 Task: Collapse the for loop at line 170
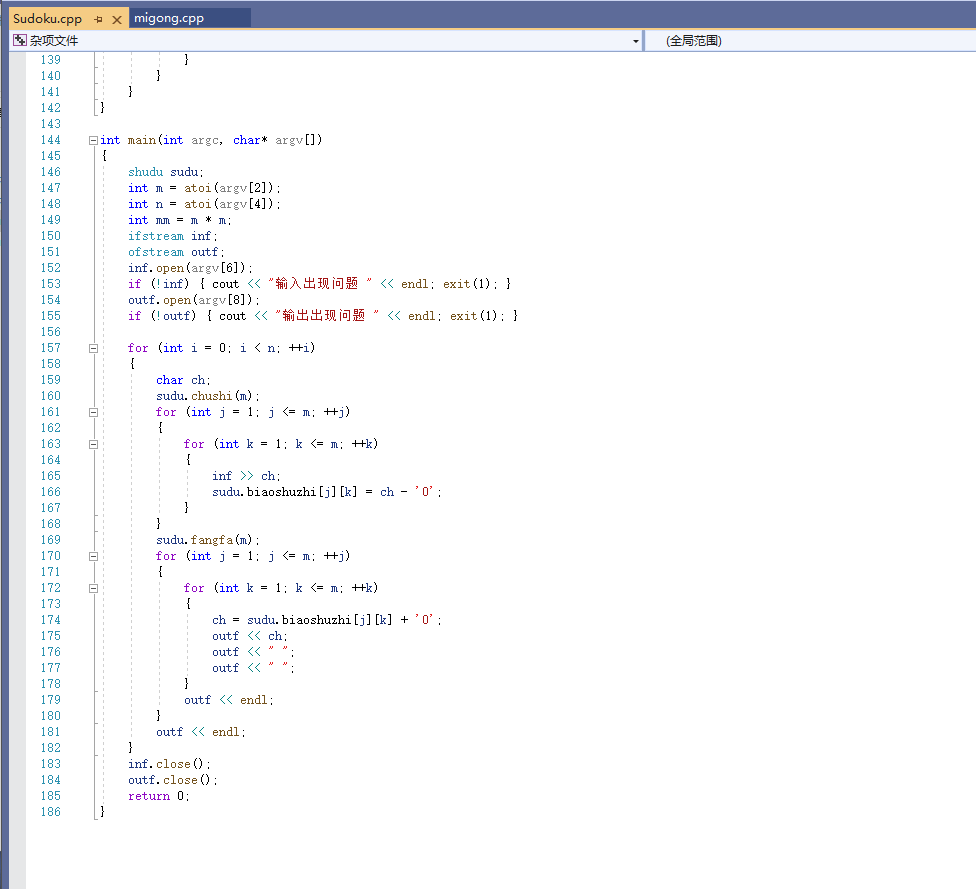93,557
